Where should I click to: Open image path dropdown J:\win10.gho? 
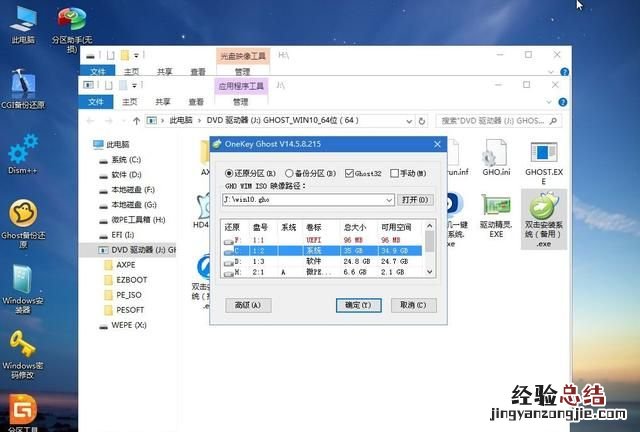pos(389,200)
